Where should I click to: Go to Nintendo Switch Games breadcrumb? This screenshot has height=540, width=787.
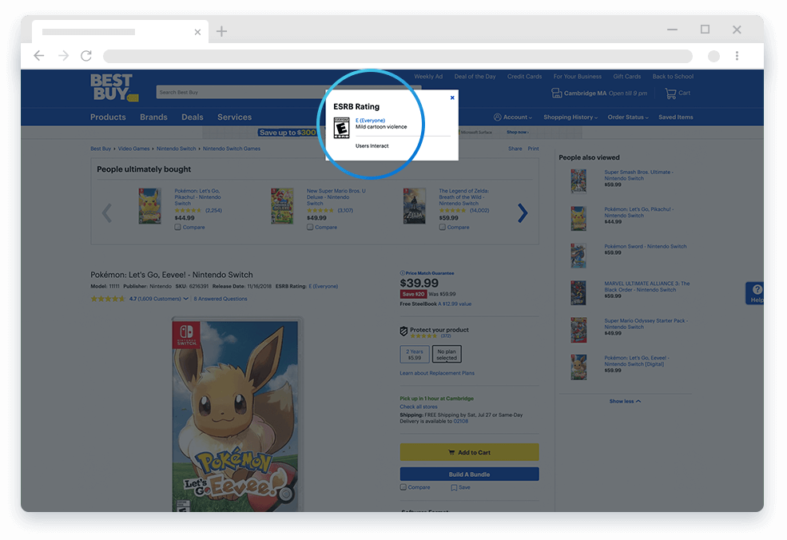click(x=231, y=149)
